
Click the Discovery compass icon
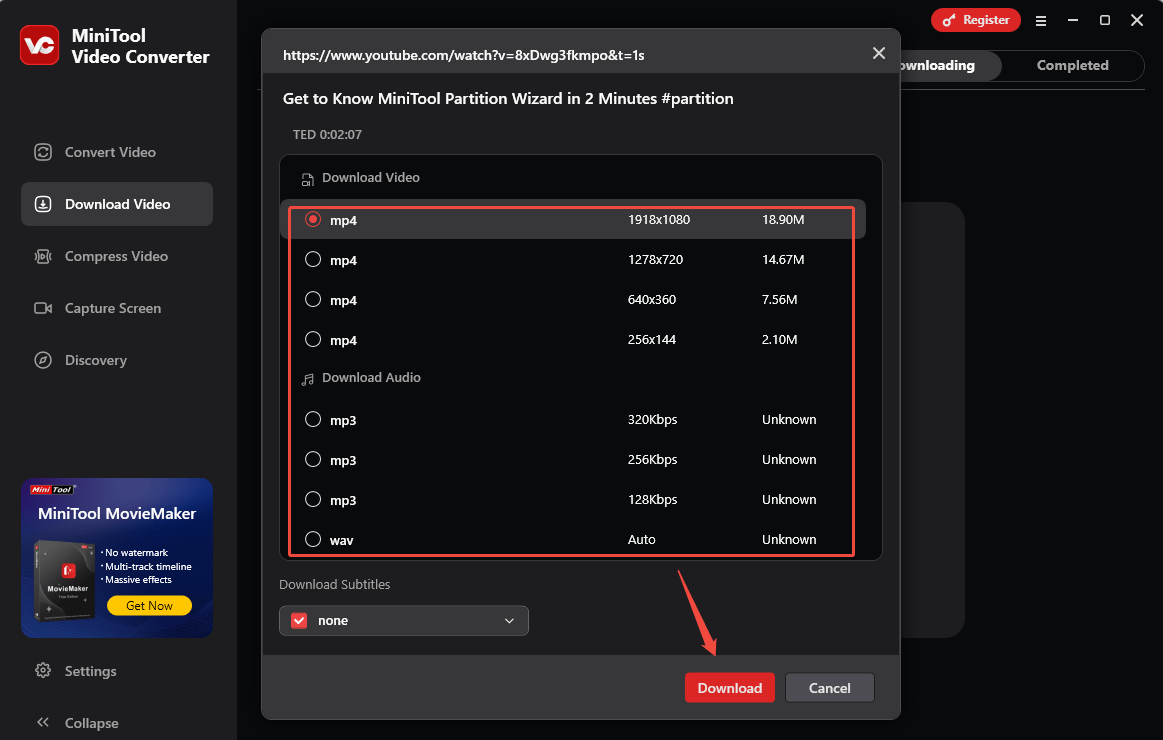[43, 360]
